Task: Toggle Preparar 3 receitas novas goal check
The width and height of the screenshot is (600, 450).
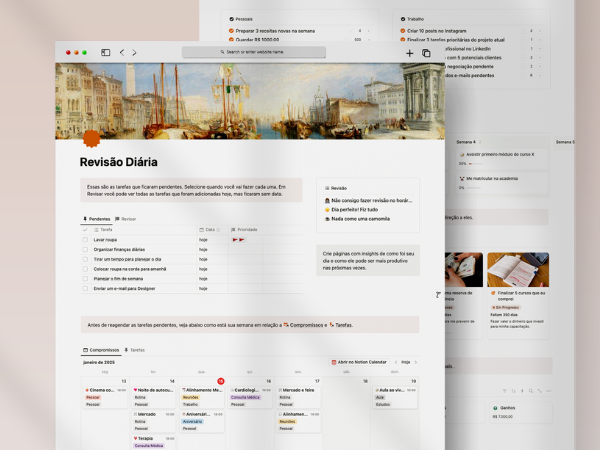Action: click(x=231, y=31)
